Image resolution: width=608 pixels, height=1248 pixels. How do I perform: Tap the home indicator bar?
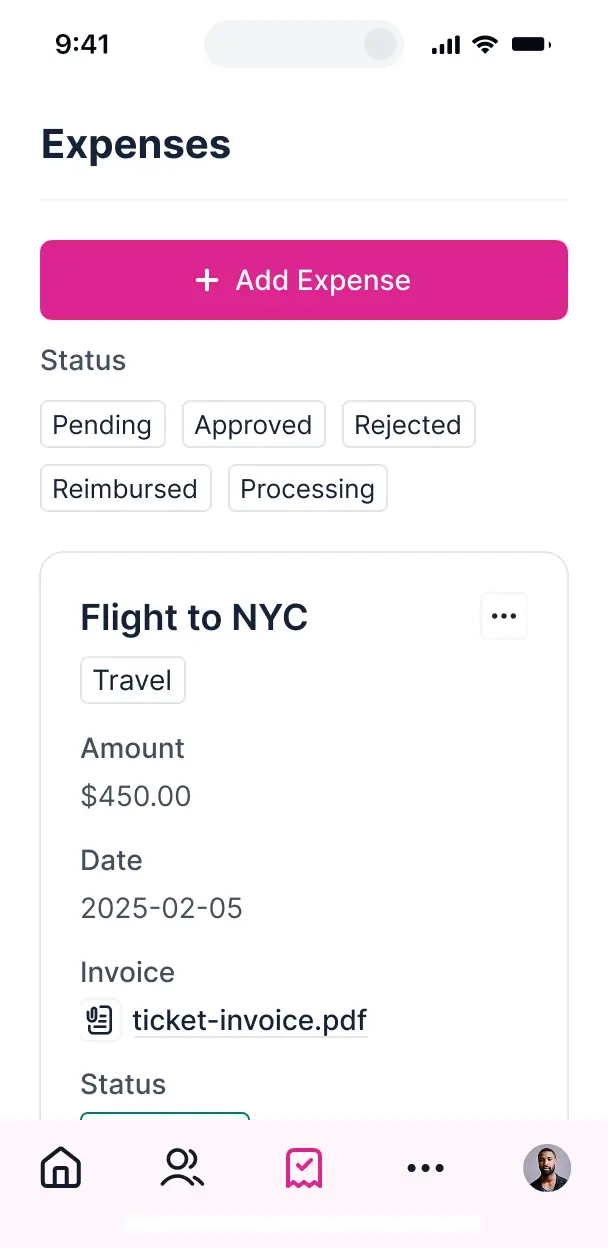pyautogui.click(x=304, y=1224)
